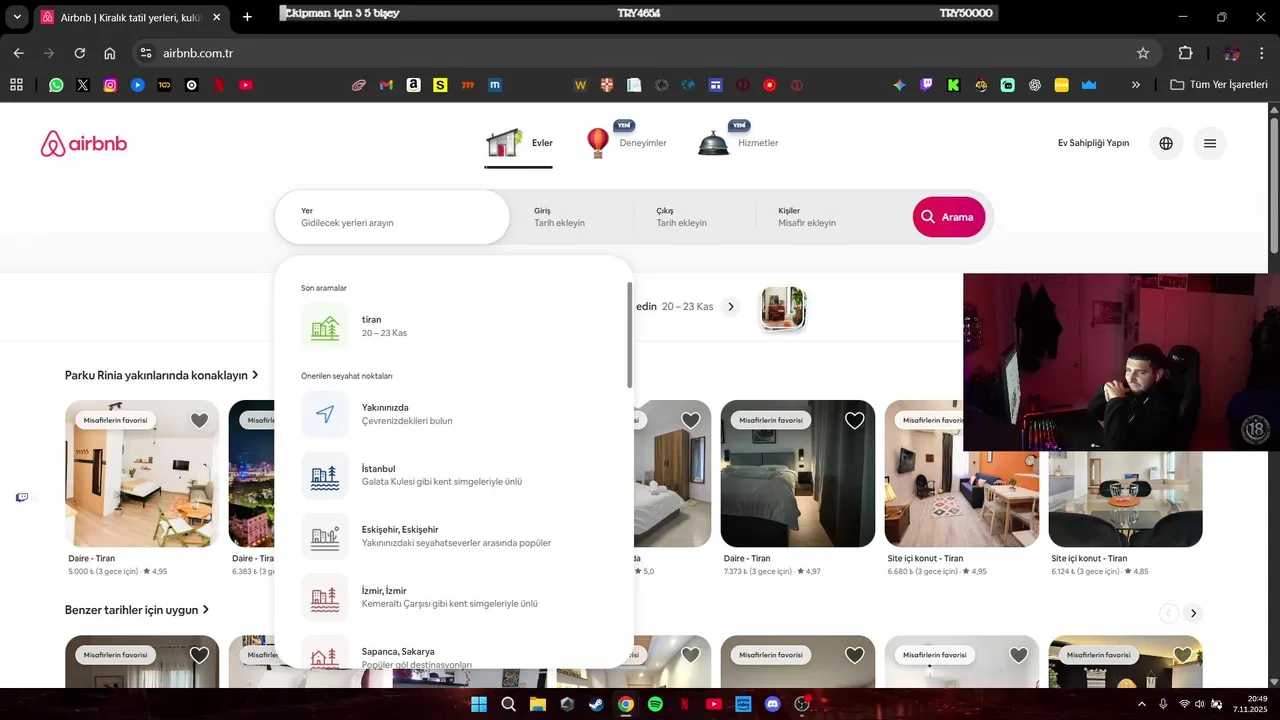Show hidden bookmarks overflow chevron
Image resolution: width=1280 pixels, height=720 pixels.
coord(1135,85)
